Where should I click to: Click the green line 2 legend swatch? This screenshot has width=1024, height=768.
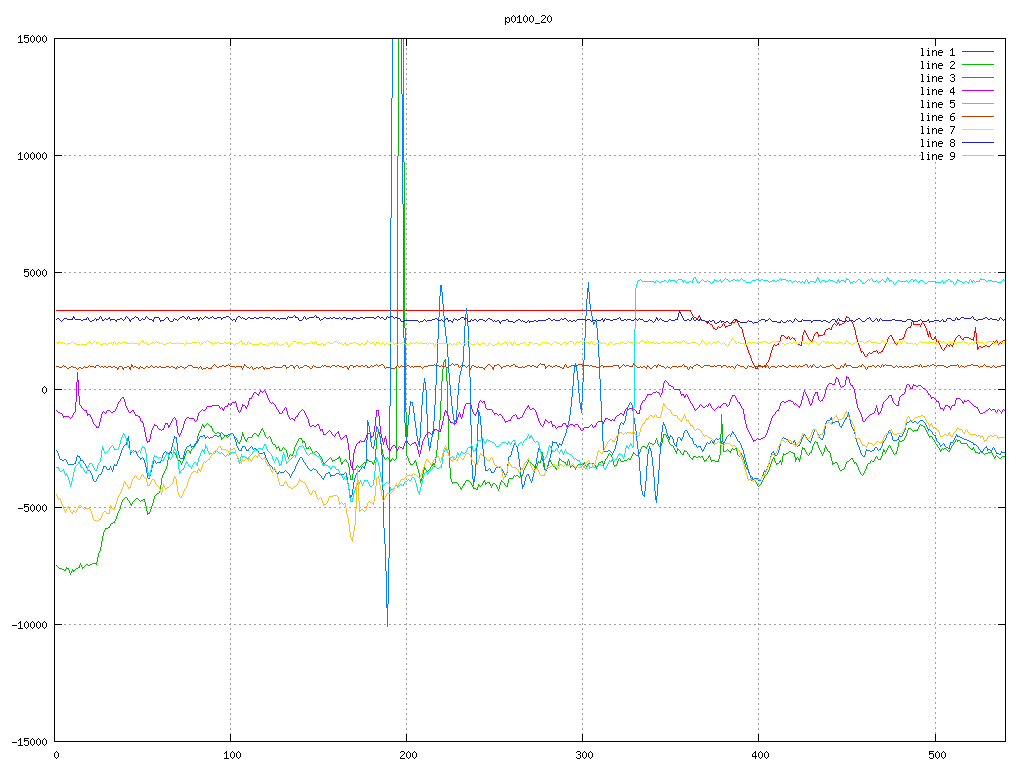978,64
